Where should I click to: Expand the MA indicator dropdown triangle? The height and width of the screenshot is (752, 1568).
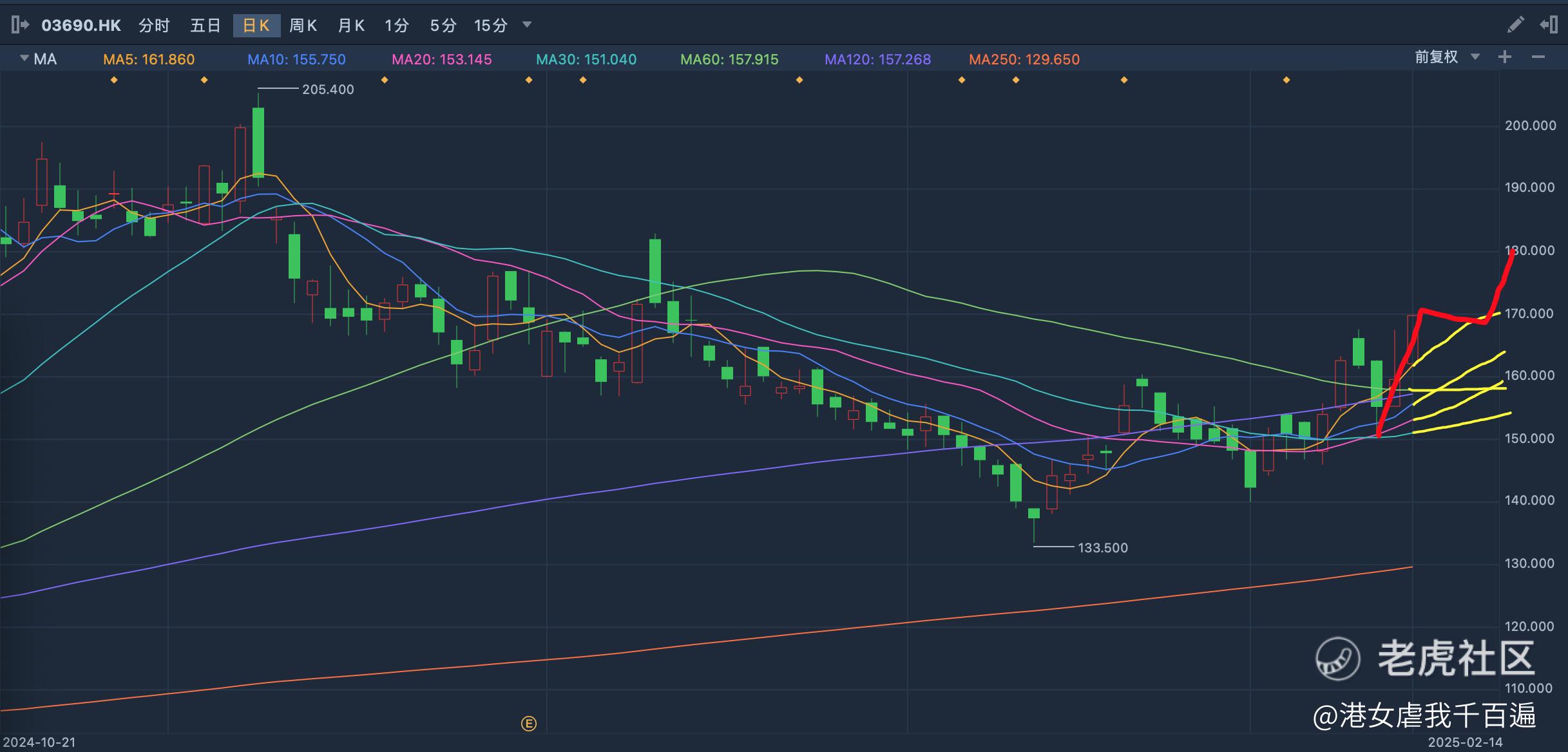pyautogui.click(x=24, y=59)
